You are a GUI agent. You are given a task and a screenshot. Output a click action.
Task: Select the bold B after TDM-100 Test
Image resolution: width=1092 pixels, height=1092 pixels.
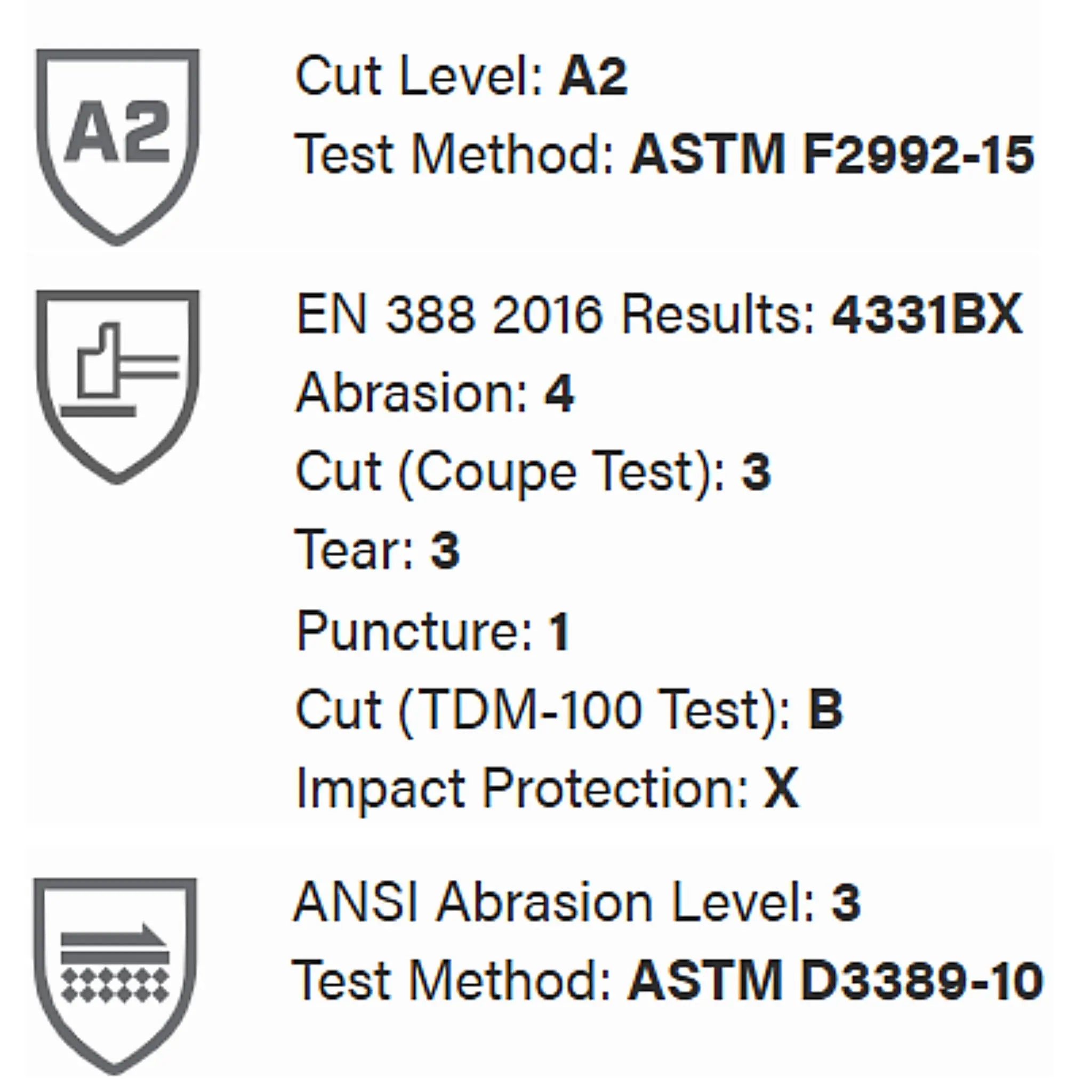coord(825,710)
